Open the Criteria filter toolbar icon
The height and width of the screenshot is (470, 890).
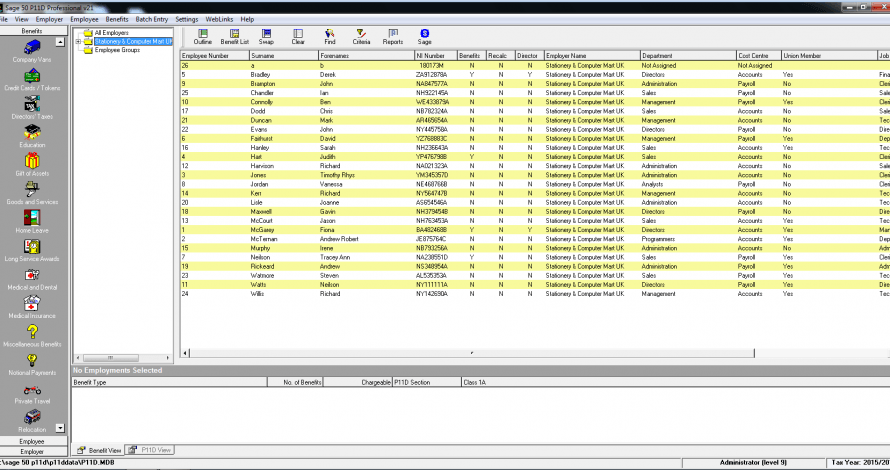point(361,37)
